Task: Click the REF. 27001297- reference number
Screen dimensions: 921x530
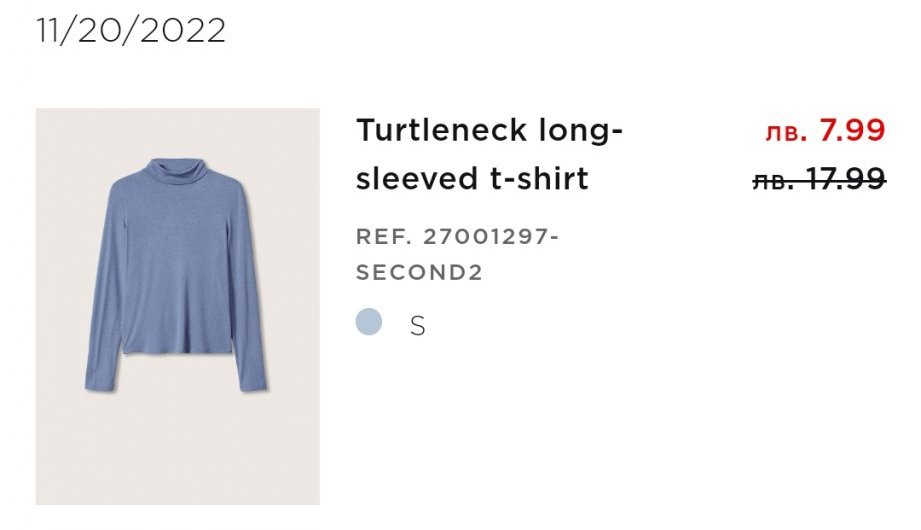Action: (x=458, y=237)
